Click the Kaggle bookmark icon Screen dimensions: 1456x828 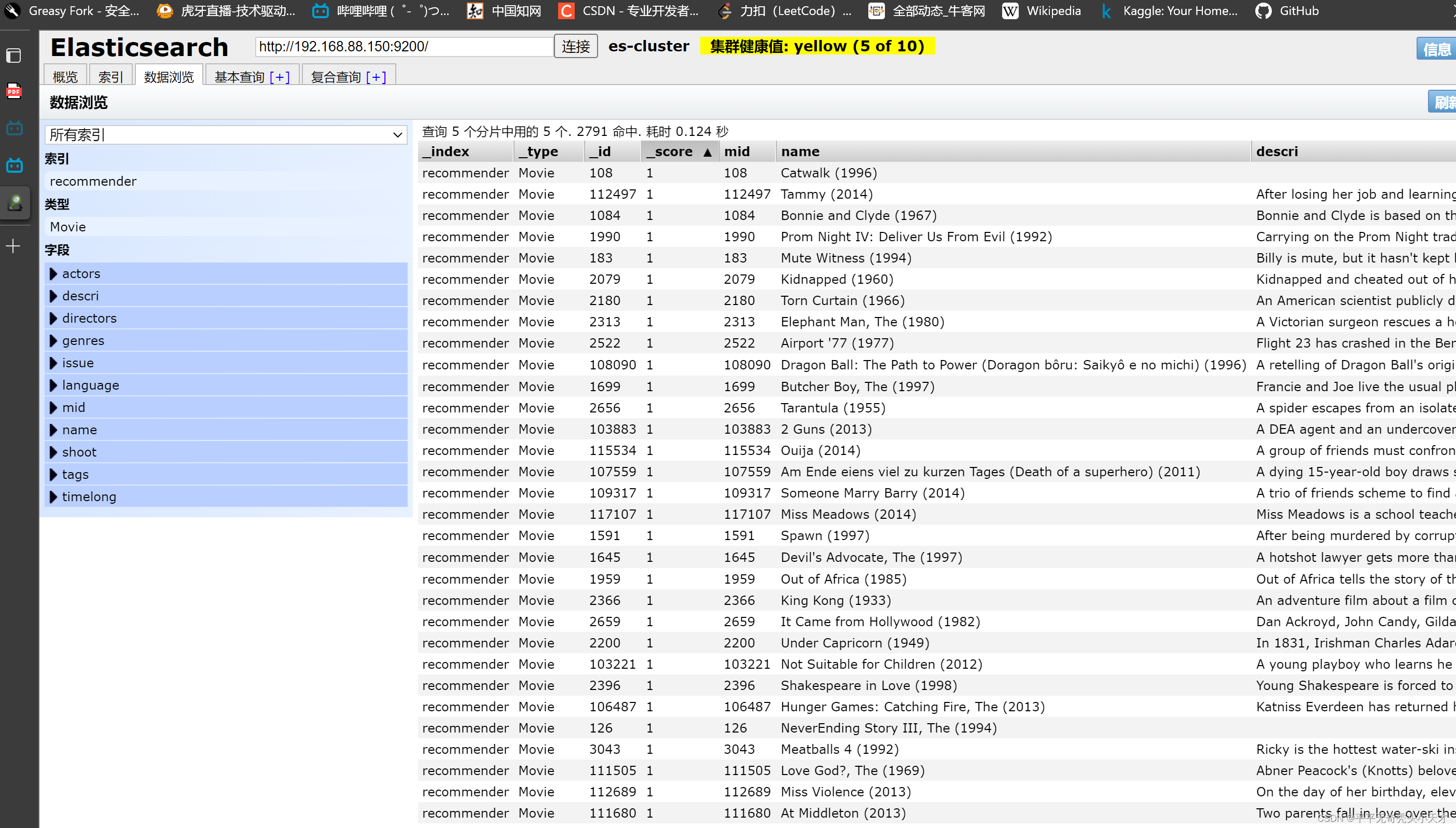coord(1106,11)
